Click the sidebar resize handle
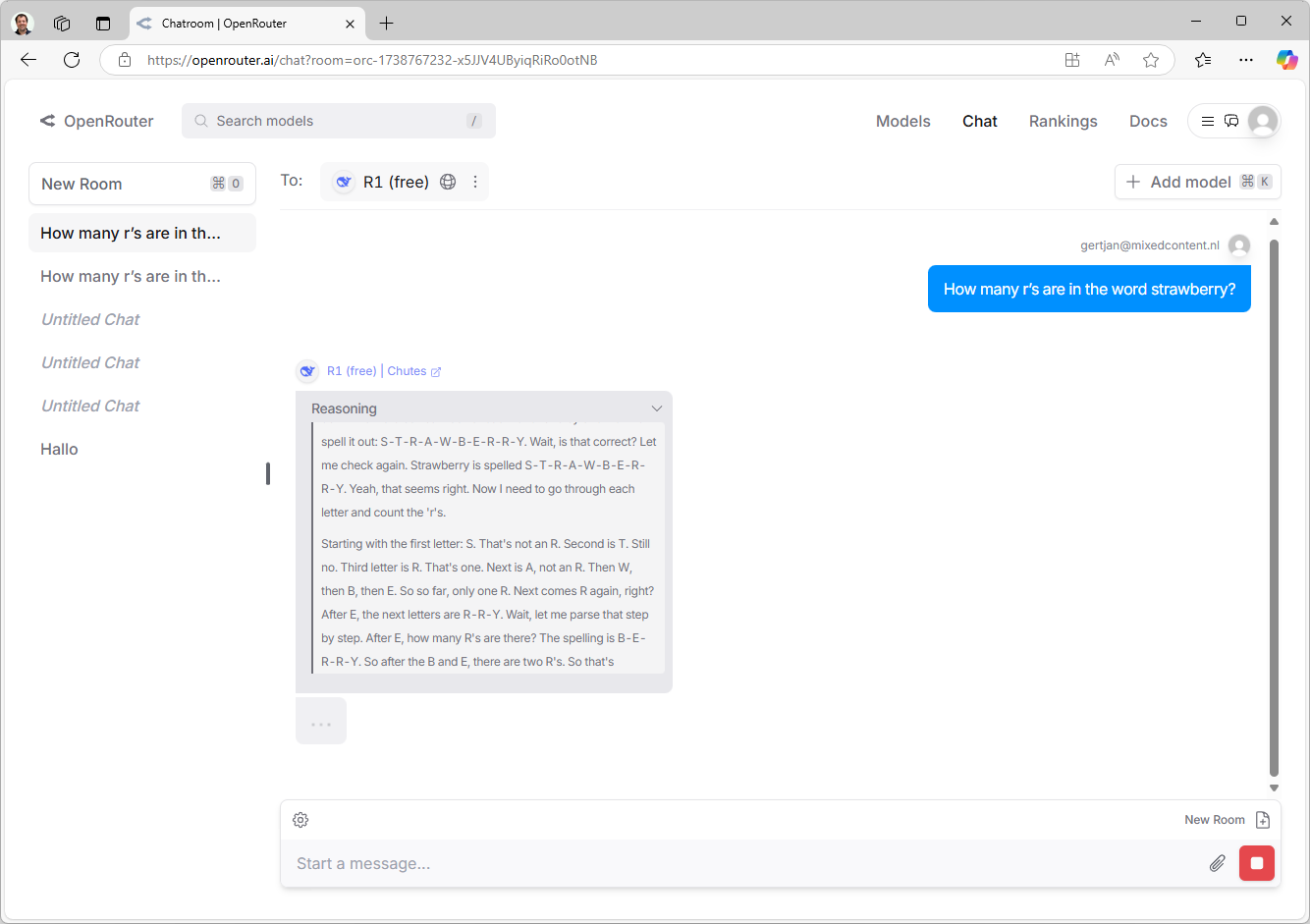The image size is (1310, 924). pyautogui.click(x=268, y=473)
